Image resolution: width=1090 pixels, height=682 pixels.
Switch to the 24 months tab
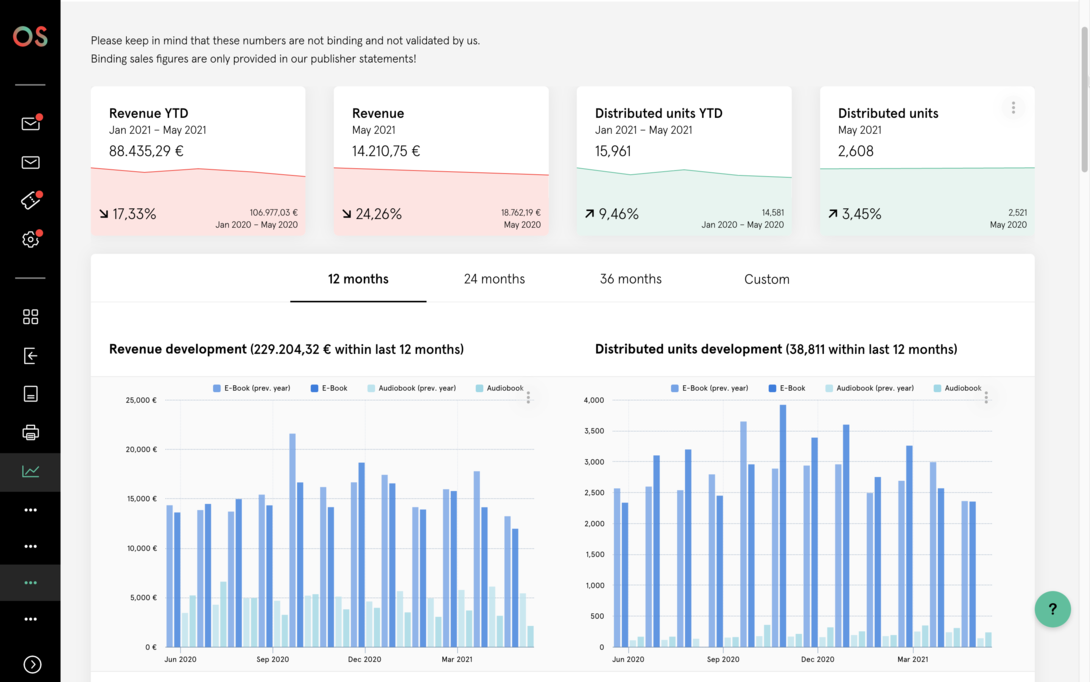click(x=494, y=279)
